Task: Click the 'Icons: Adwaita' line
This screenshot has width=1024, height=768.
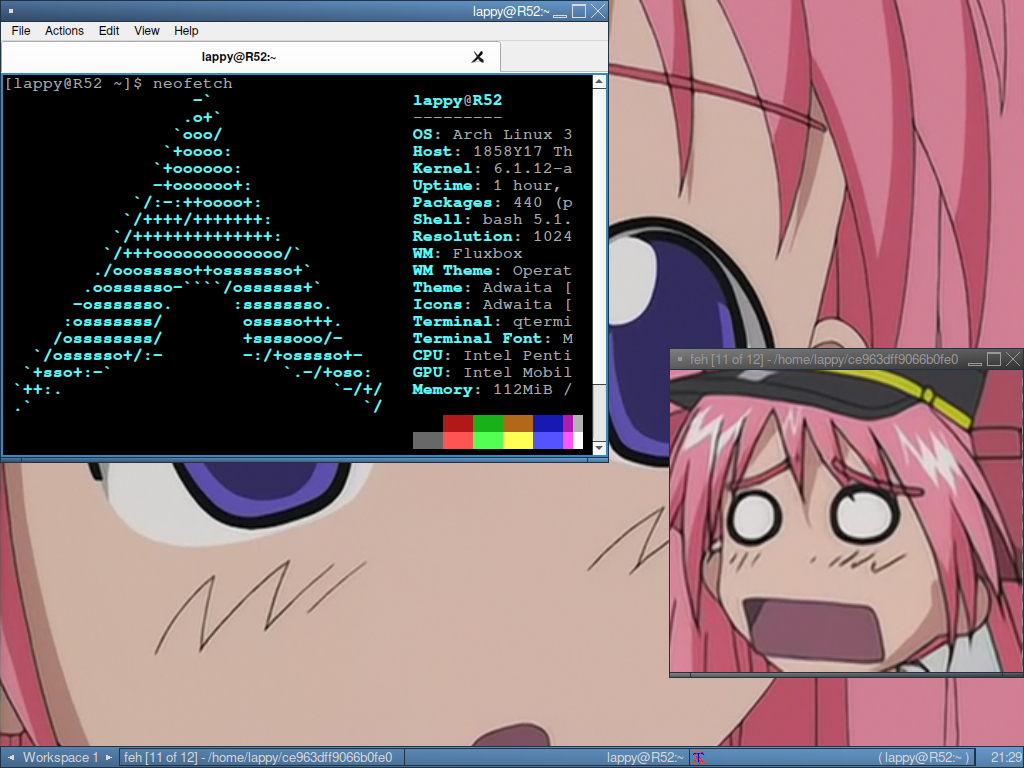Action: click(492, 304)
